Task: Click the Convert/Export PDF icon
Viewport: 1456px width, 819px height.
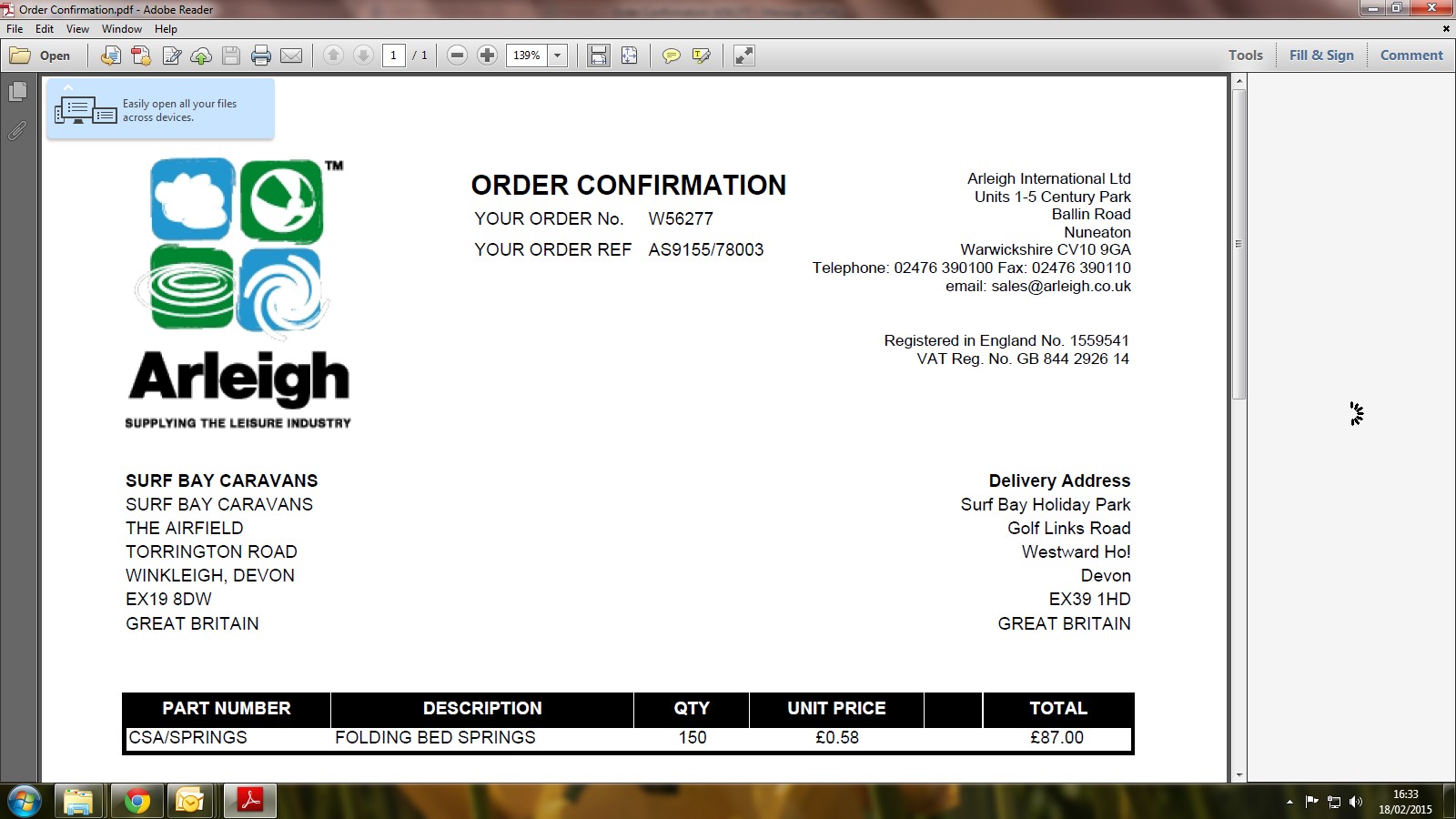Action: pyautogui.click(x=111, y=56)
